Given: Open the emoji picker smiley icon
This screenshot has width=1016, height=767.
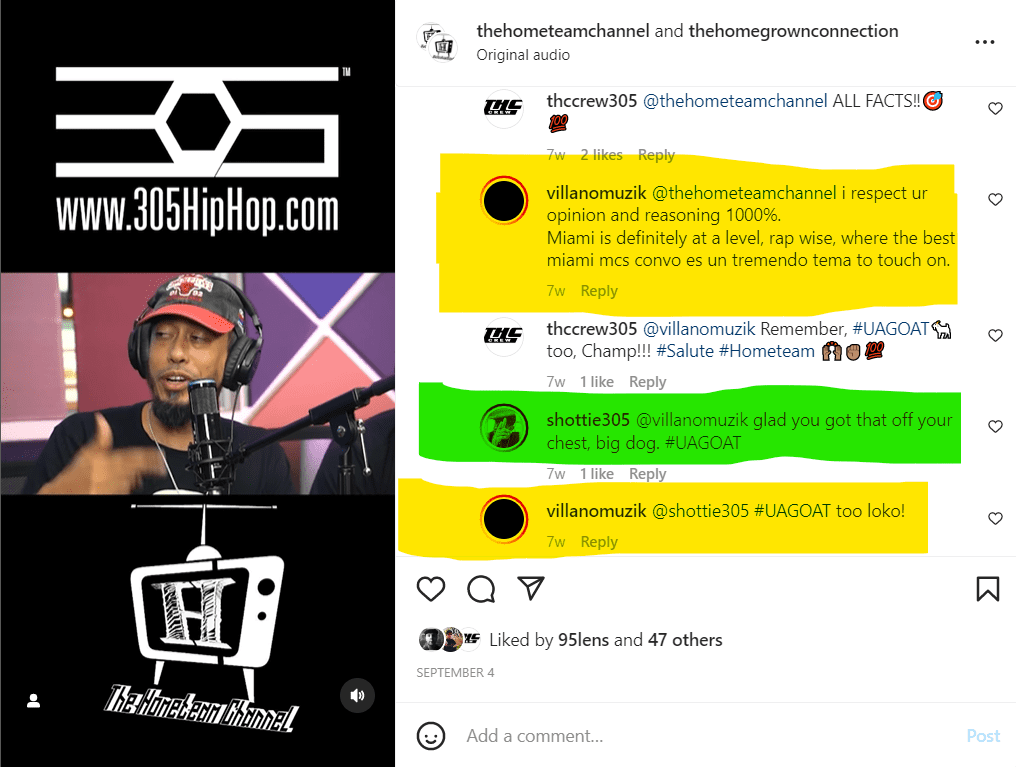Looking at the screenshot, I should pyautogui.click(x=431, y=736).
